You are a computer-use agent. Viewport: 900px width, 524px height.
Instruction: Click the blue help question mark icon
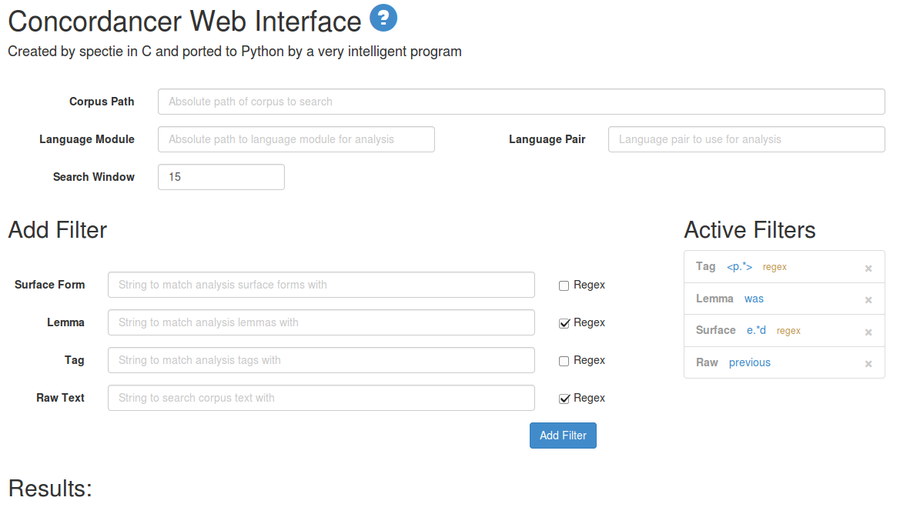[383, 18]
